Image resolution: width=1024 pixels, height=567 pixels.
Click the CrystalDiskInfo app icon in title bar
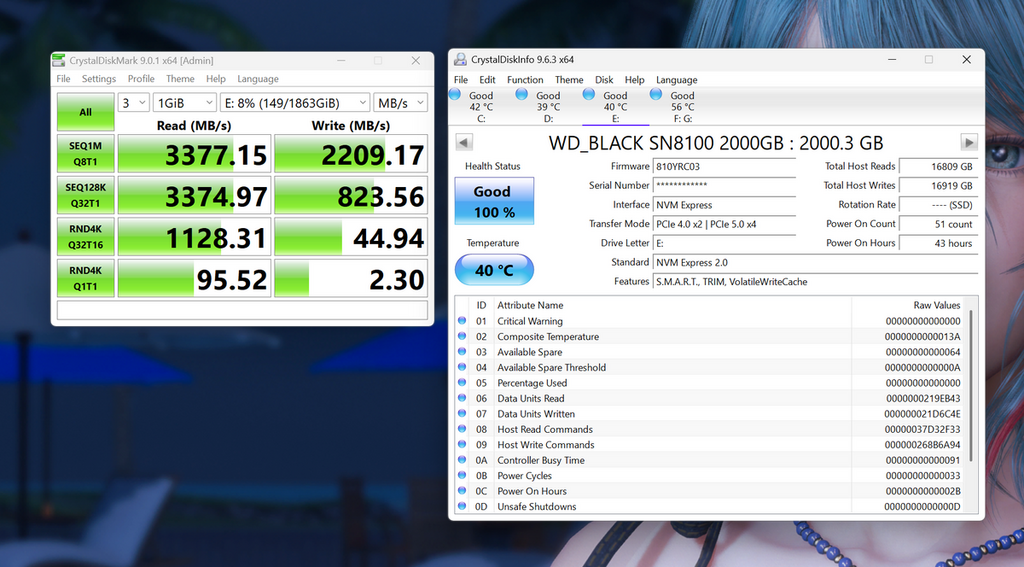(x=460, y=59)
